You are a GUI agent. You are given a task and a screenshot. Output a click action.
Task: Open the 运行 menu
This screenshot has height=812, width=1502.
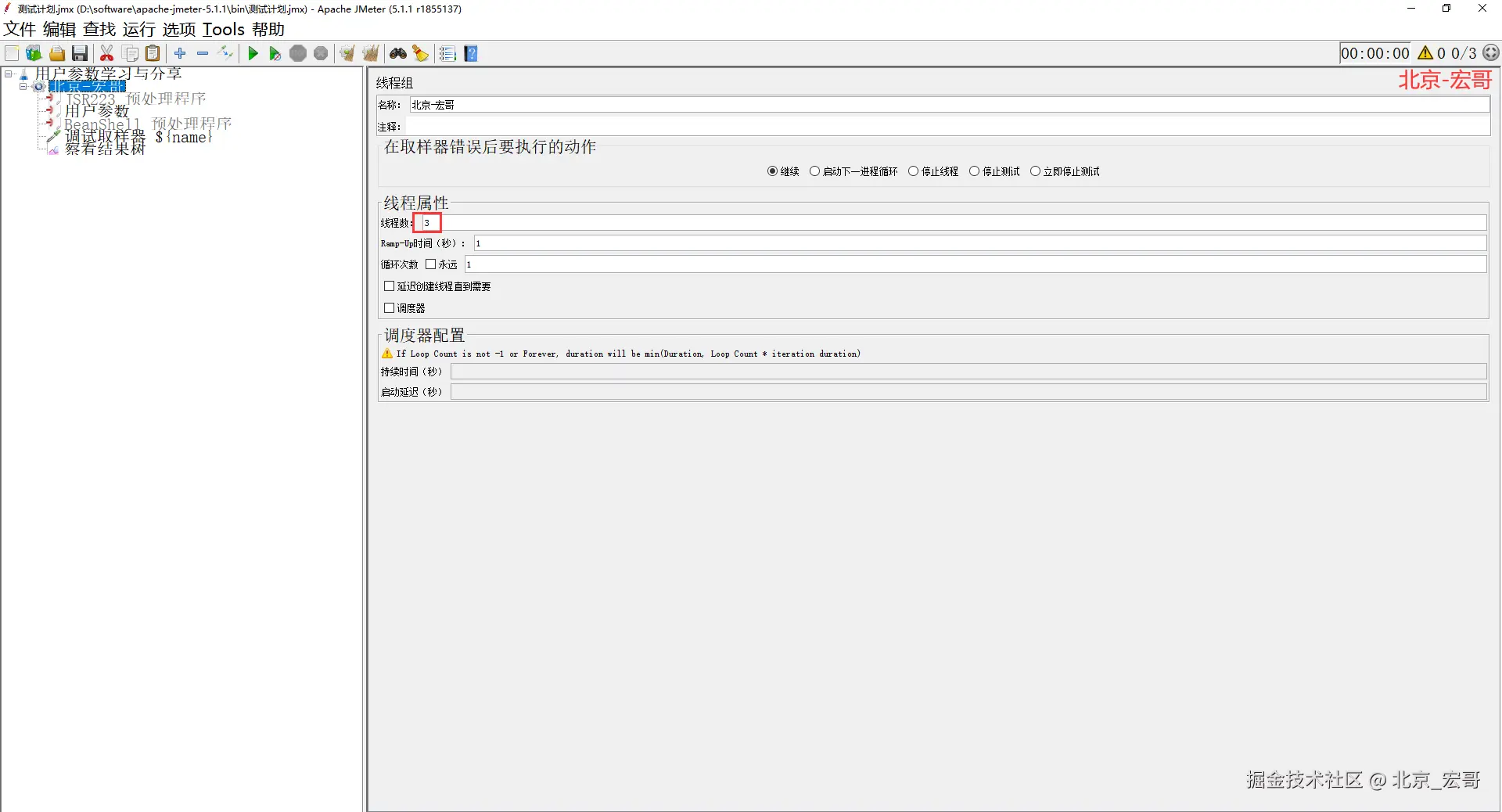(x=139, y=30)
